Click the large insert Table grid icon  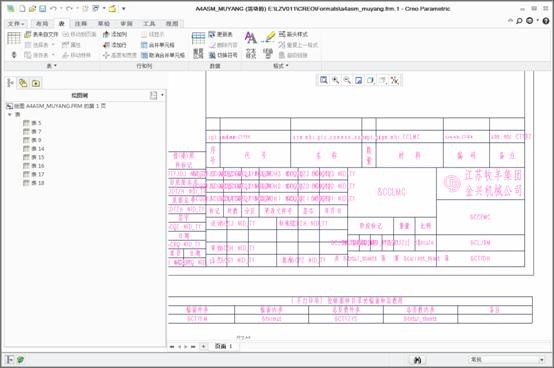coord(14,38)
